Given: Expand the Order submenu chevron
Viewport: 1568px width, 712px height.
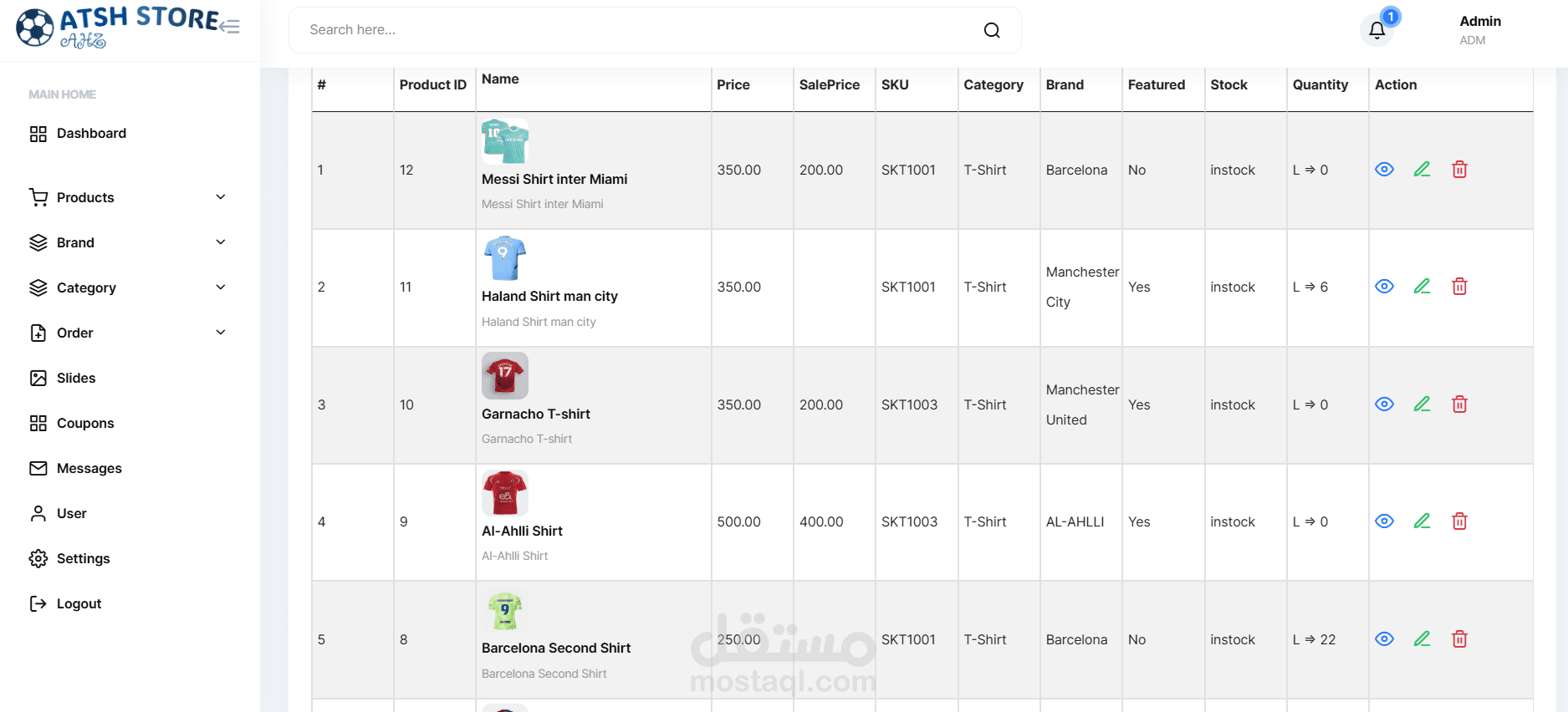Looking at the screenshot, I should (221, 333).
